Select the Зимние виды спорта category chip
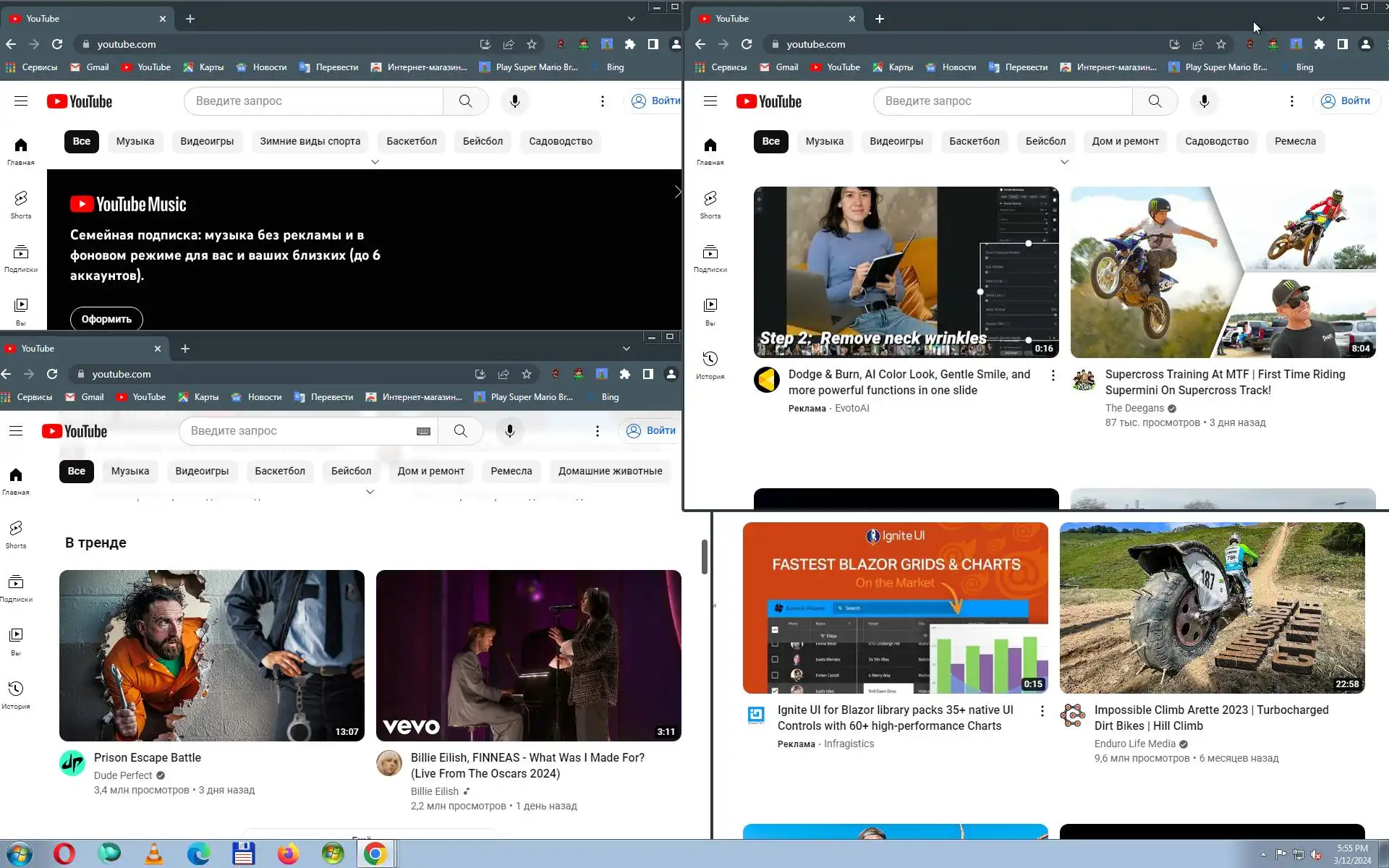 click(310, 141)
